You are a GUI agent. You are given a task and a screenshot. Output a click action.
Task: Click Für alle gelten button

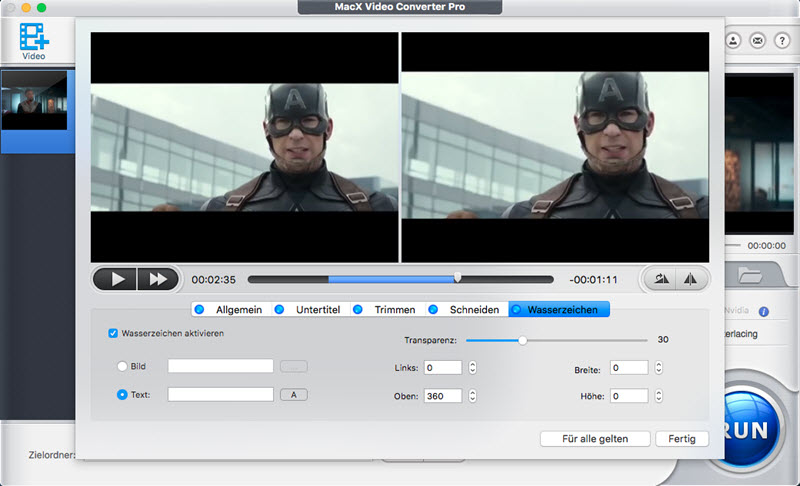point(595,439)
